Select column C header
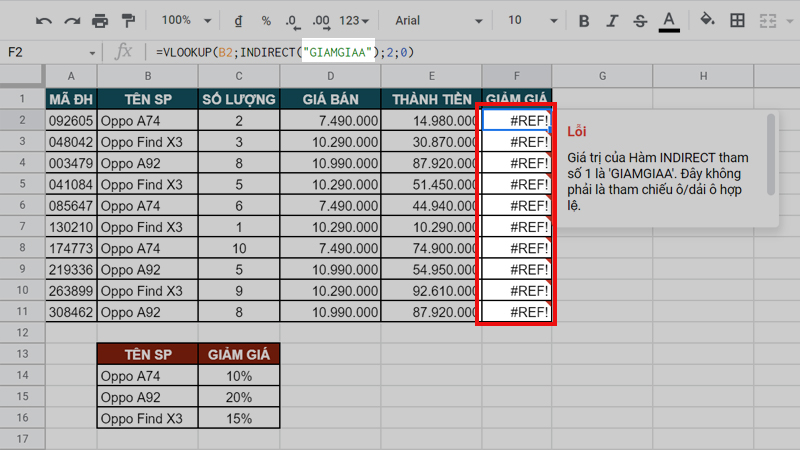The image size is (800, 450). tap(239, 76)
